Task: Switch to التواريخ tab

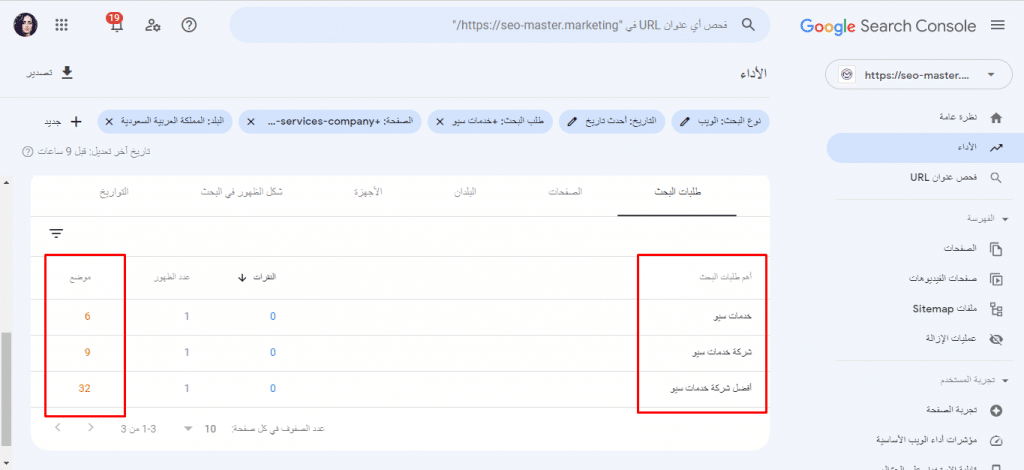Action: coord(114,193)
